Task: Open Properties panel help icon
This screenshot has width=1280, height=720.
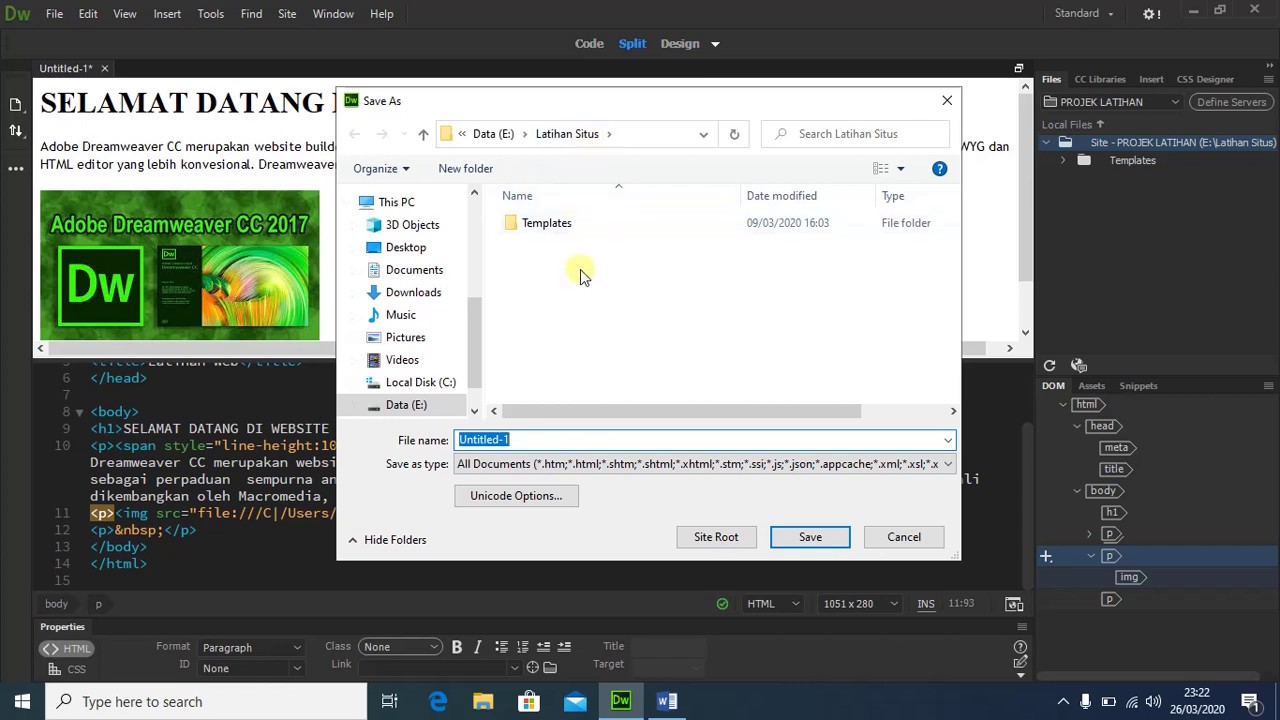Action: click(1020, 646)
